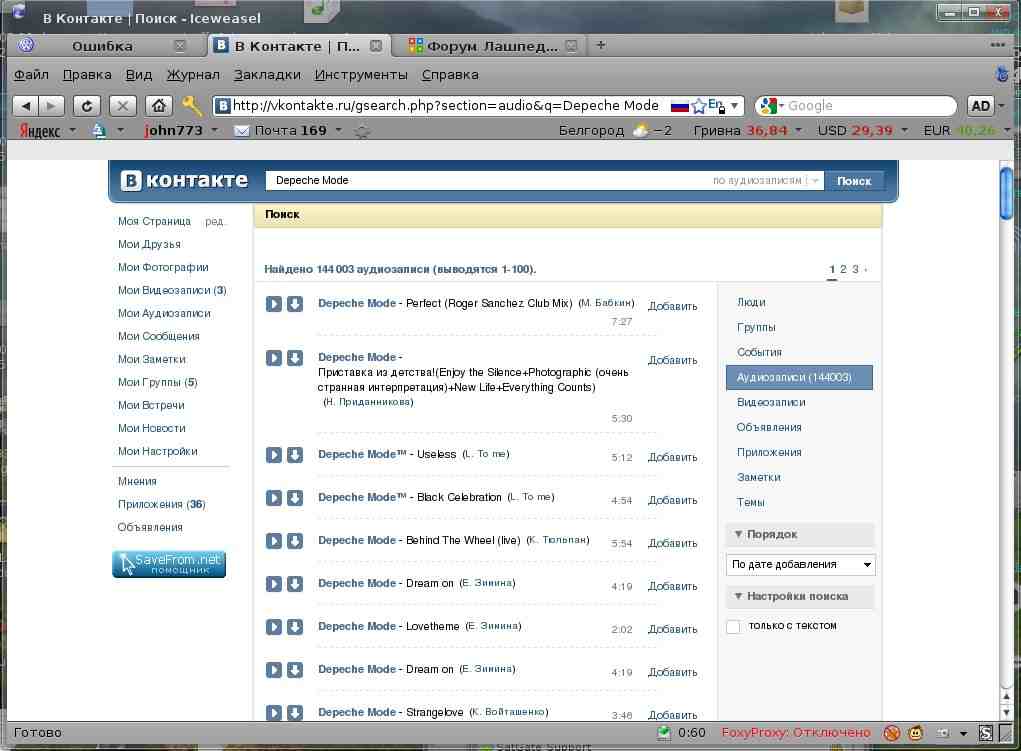Open the Журнал menu
This screenshot has width=1021, height=751.
[x=193, y=75]
